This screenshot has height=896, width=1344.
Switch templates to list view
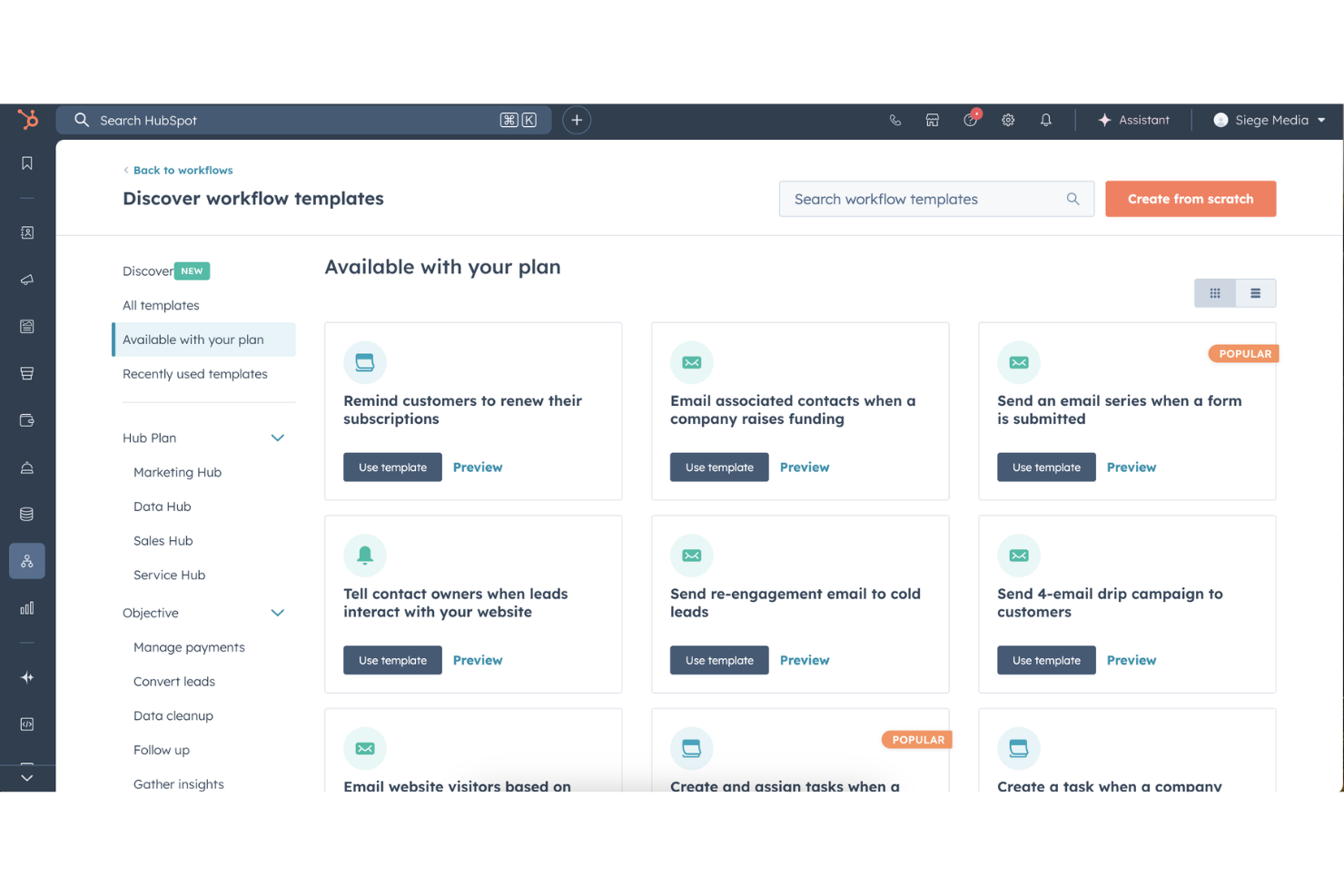(x=1256, y=292)
